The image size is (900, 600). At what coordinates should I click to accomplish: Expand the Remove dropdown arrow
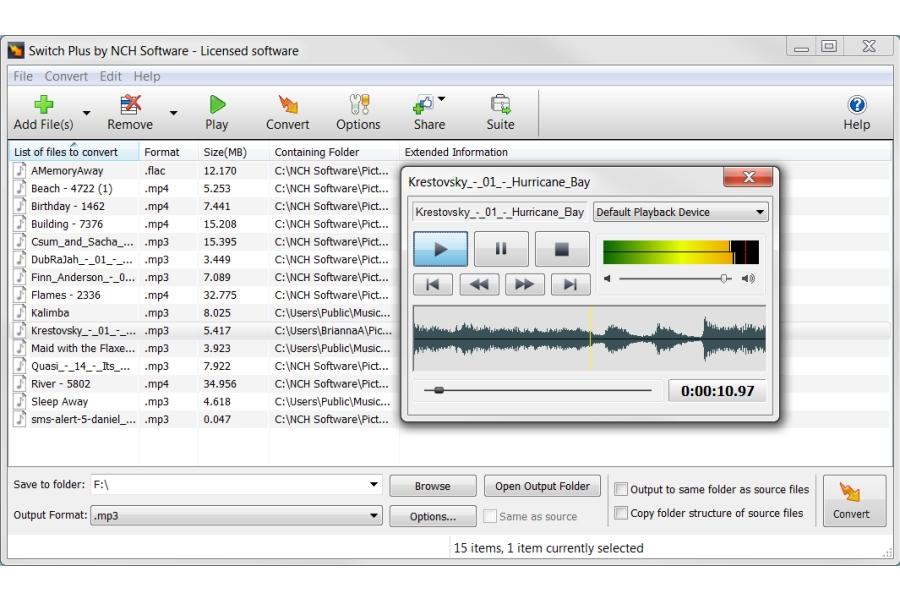pos(173,113)
